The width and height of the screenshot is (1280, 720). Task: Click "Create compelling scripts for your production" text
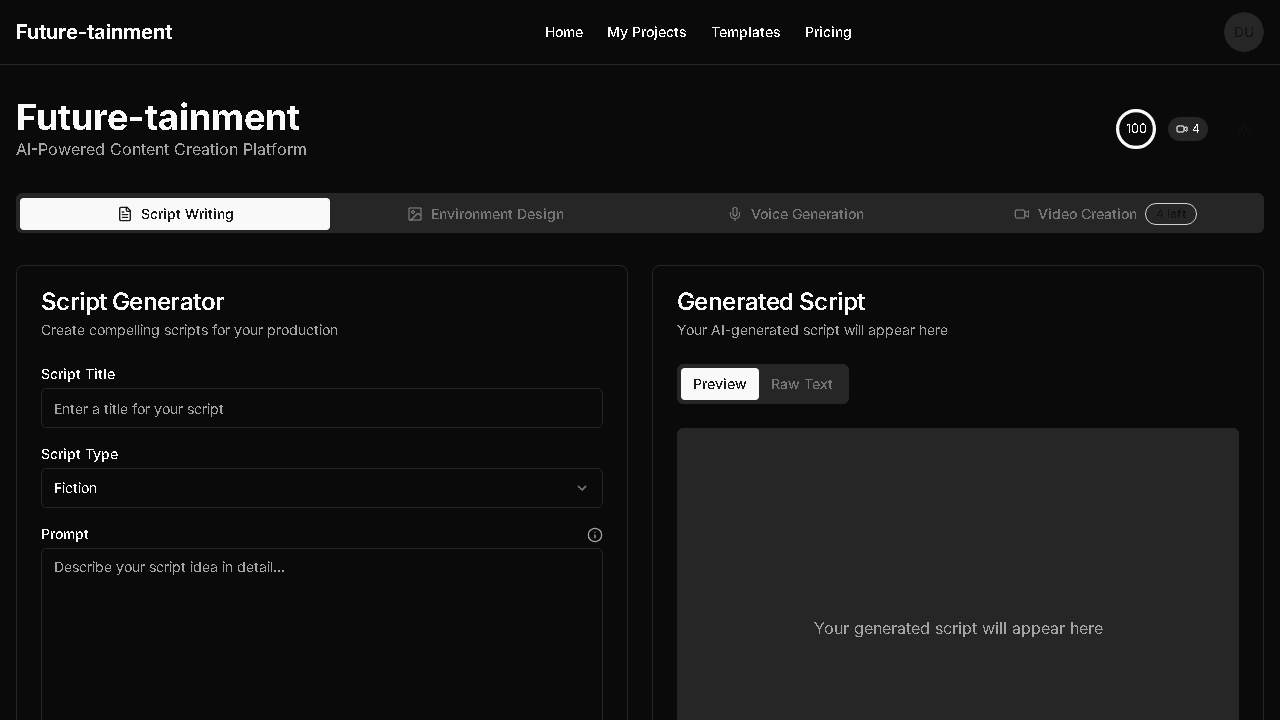(x=189, y=330)
